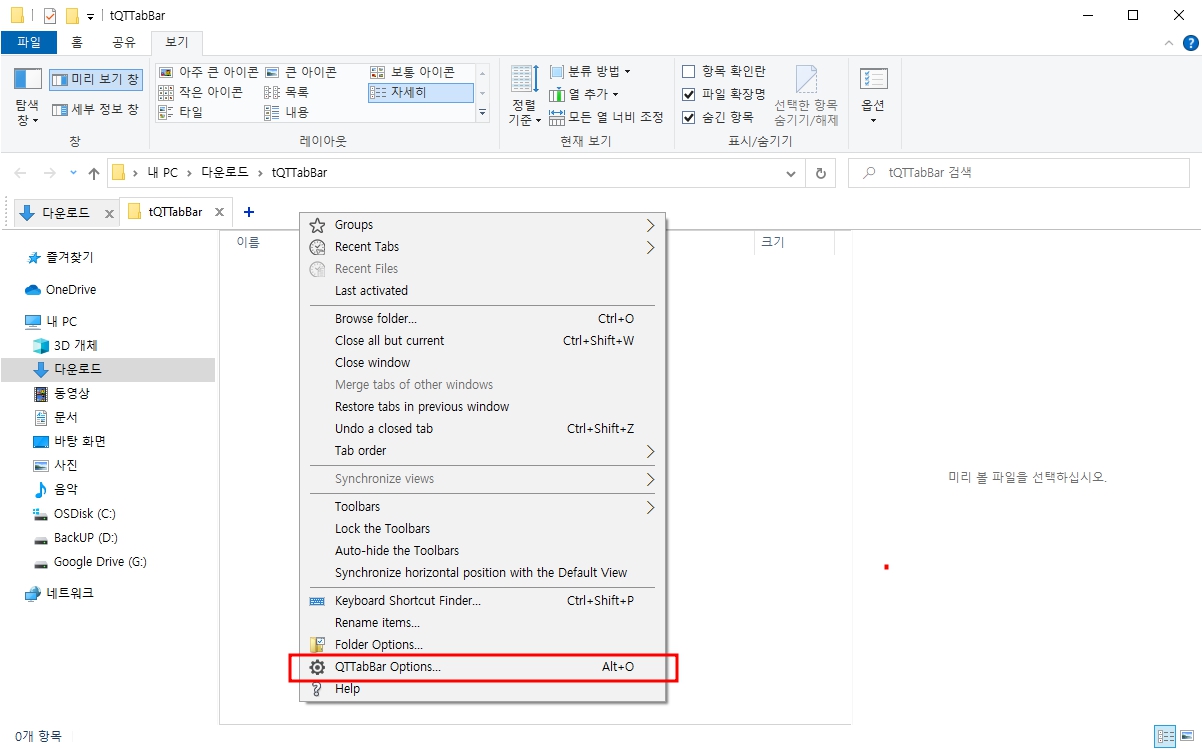Image resolution: width=1203 pixels, height=749 pixels.
Task: Toggle 세부 정보 창 button
Action: [95, 109]
